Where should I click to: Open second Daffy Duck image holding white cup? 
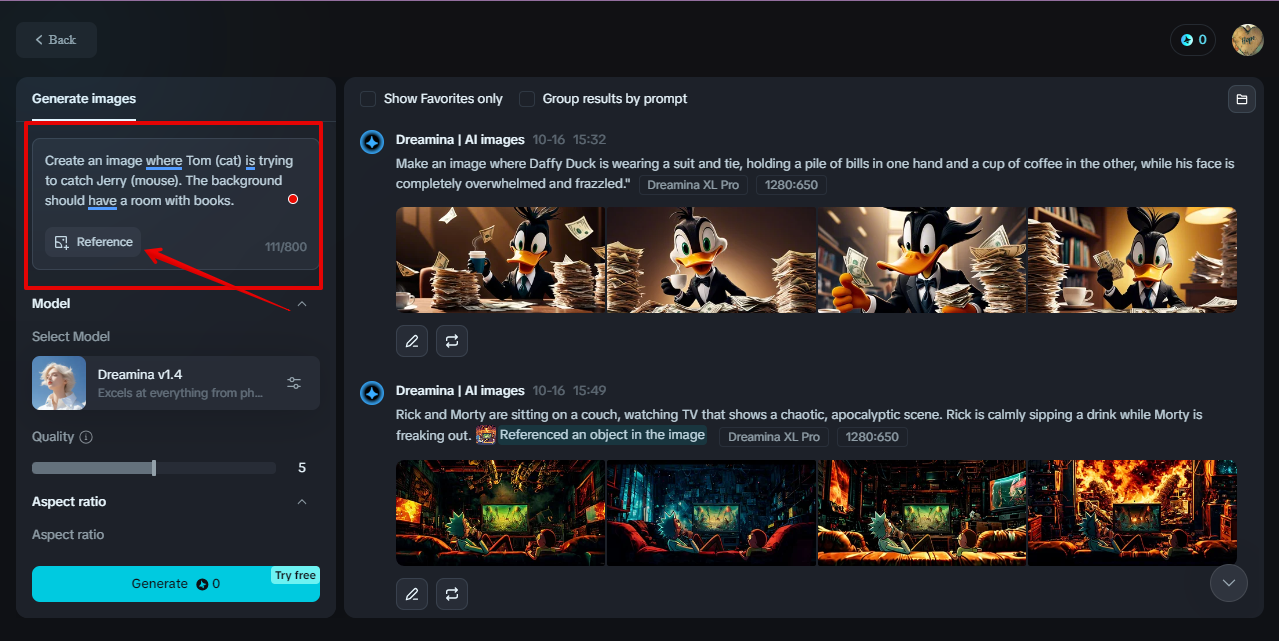(x=711, y=260)
